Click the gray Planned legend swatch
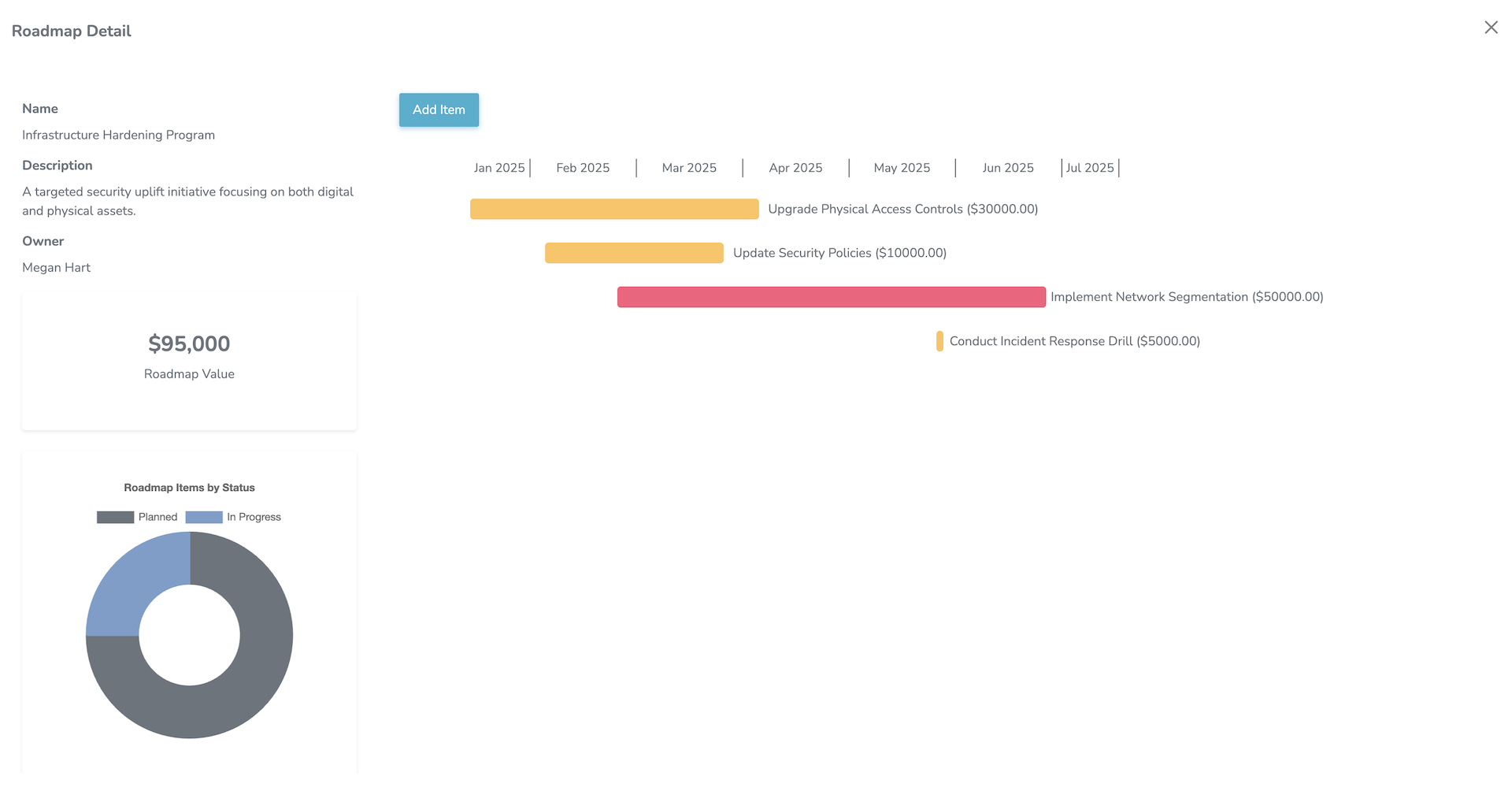The image size is (1512, 791). click(x=115, y=517)
